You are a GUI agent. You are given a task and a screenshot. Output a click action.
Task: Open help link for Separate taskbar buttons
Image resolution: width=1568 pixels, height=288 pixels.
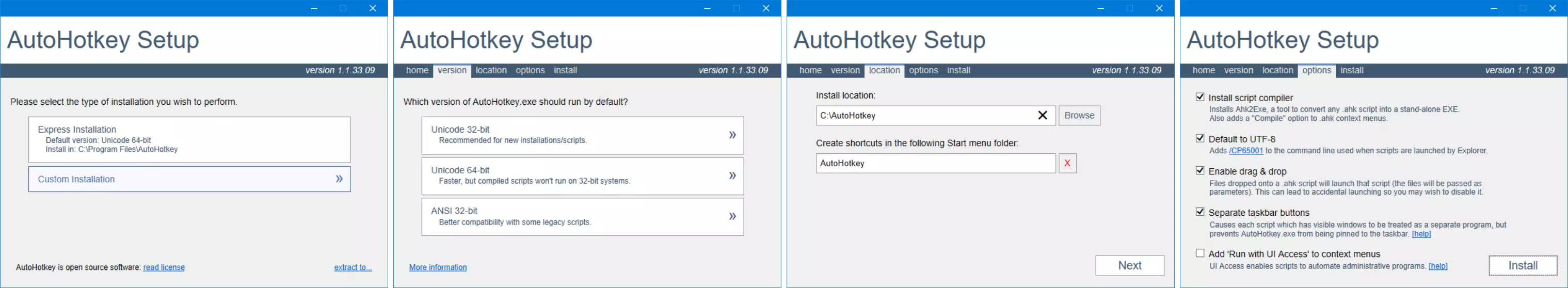pyautogui.click(x=1421, y=234)
